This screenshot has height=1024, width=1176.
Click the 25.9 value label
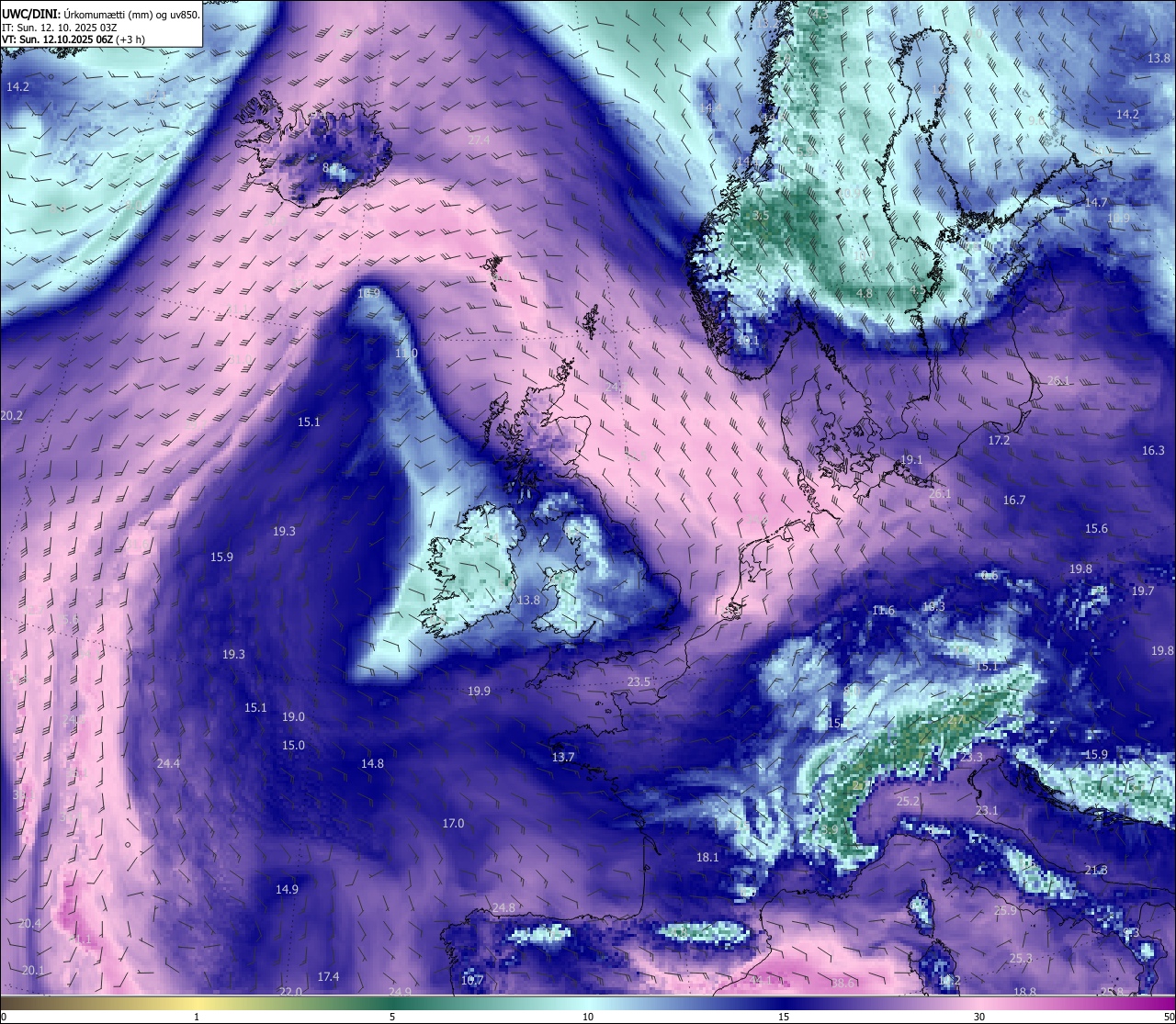[x=1006, y=911]
